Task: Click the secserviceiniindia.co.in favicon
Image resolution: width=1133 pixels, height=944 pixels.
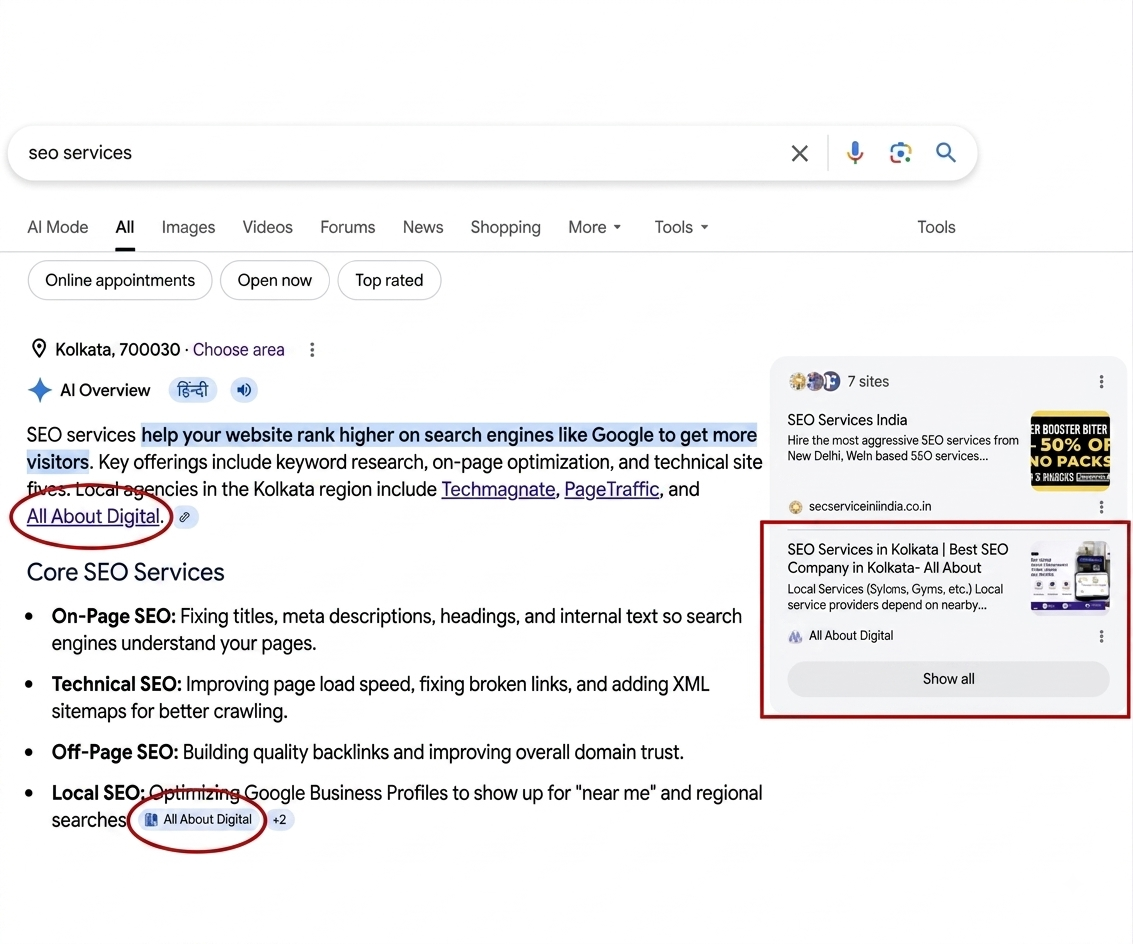Action: (796, 507)
